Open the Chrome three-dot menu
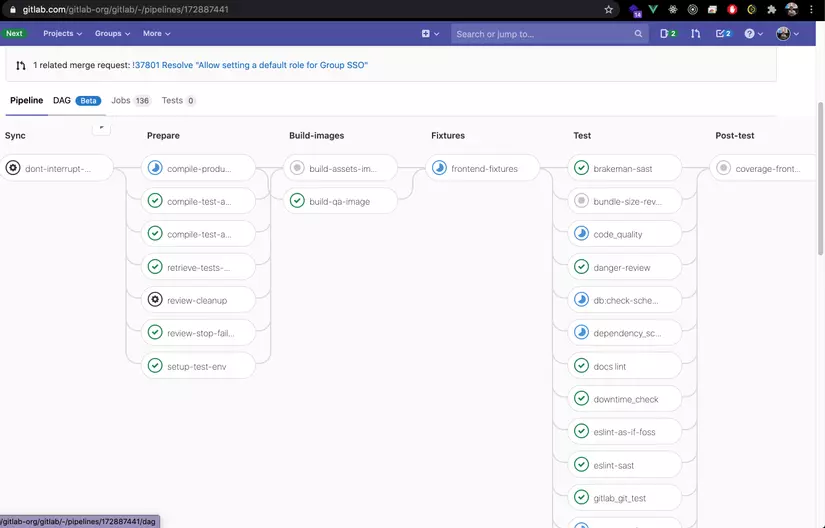The height and width of the screenshot is (528, 825). (x=811, y=9)
